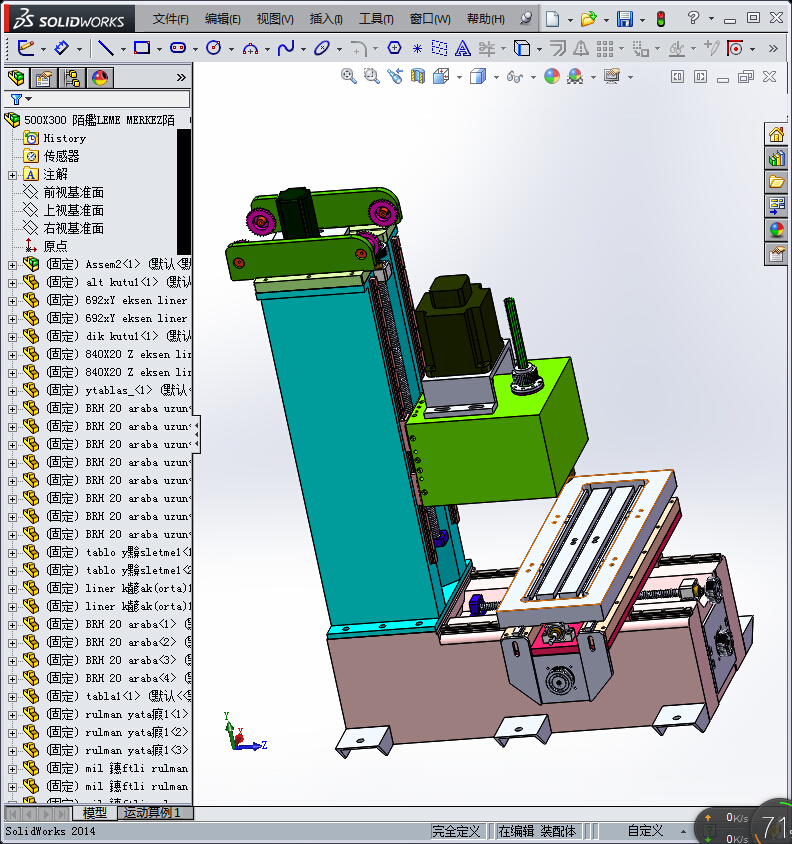Open the 工具(T) menu

(376, 19)
